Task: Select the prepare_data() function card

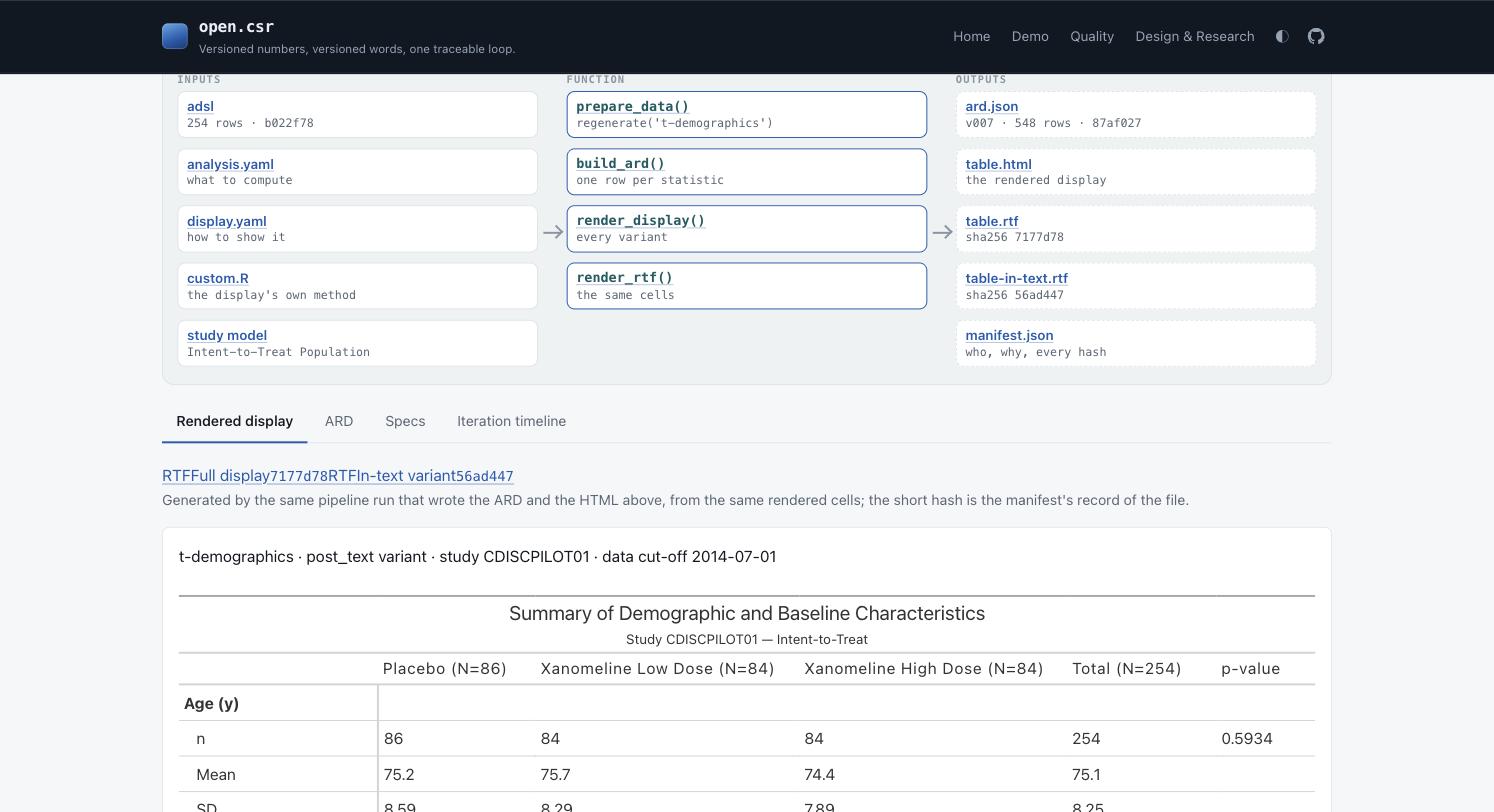Action: (x=746, y=114)
